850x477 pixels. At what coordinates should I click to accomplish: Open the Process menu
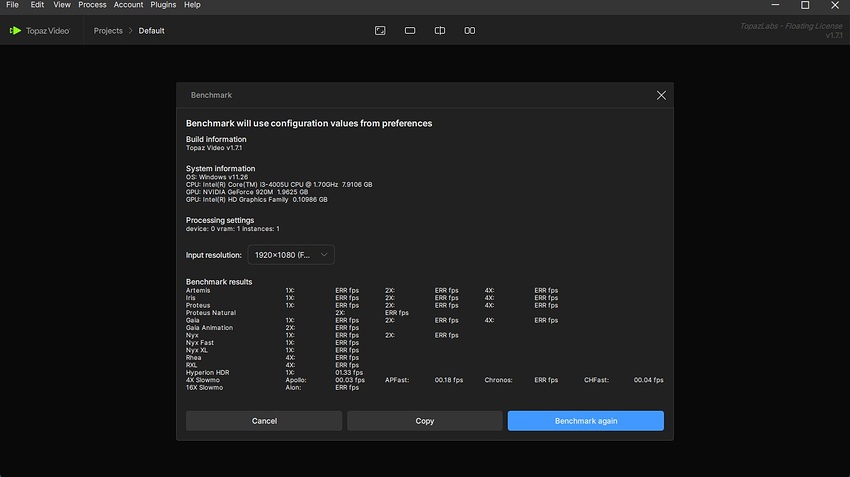pos(92,5)
